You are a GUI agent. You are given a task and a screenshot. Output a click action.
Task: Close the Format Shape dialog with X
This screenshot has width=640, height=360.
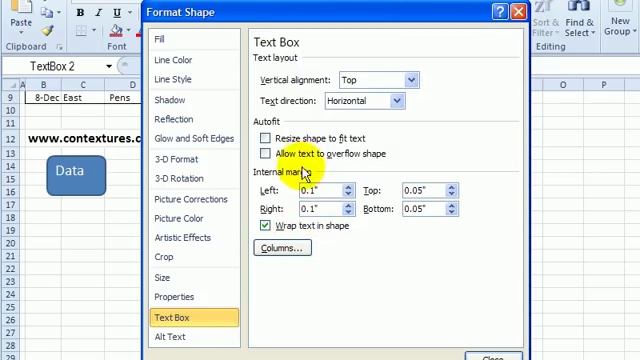(519, 12)
